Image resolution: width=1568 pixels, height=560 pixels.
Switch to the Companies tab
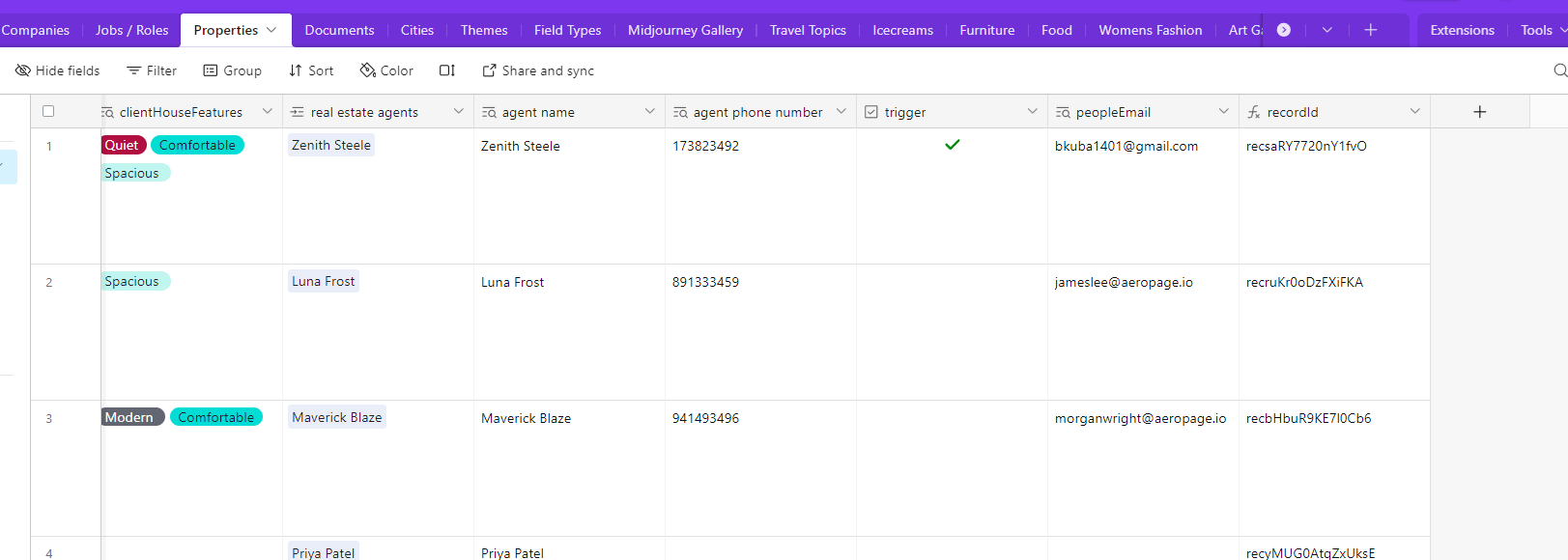click(35, 30)
